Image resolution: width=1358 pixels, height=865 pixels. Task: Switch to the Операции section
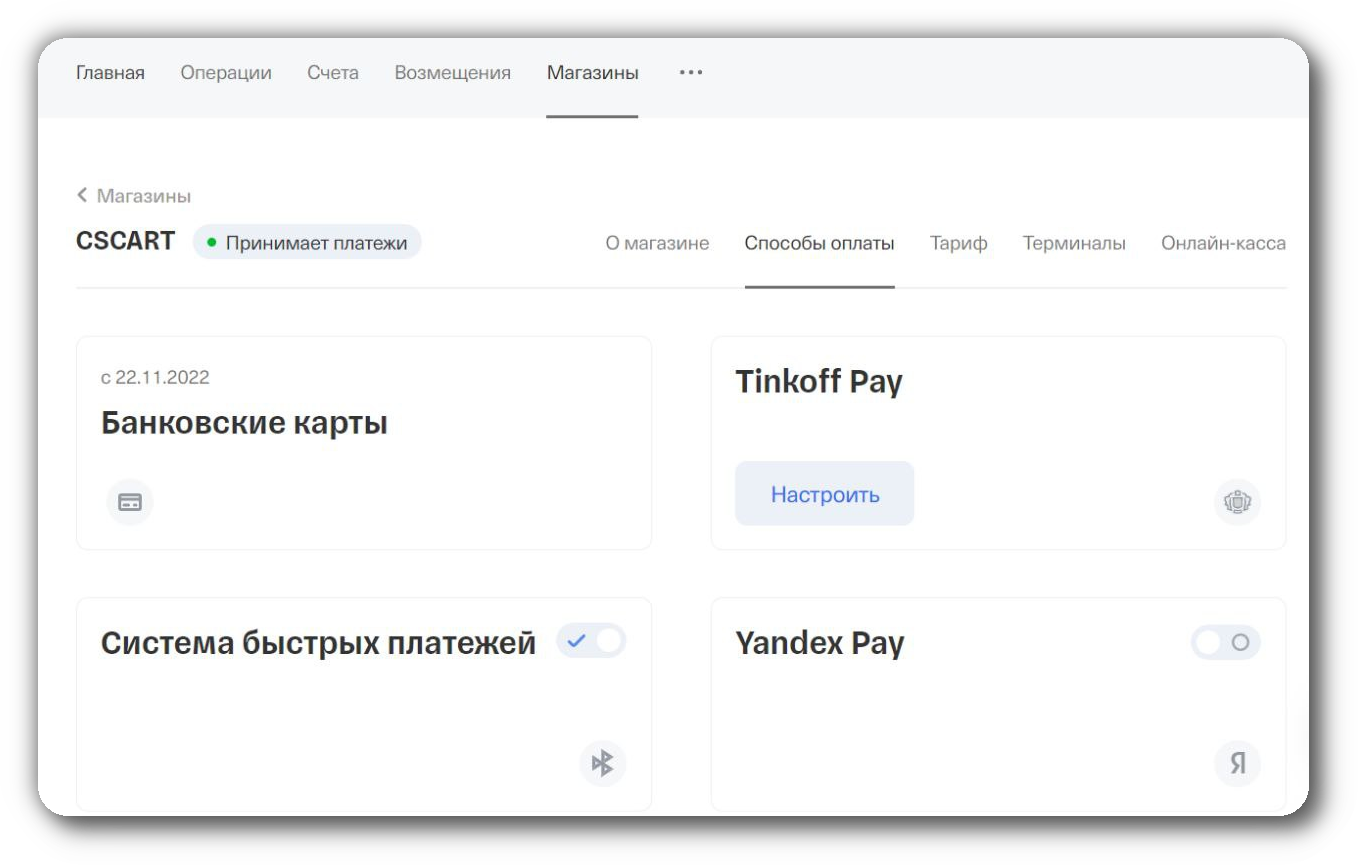(226, 73)
